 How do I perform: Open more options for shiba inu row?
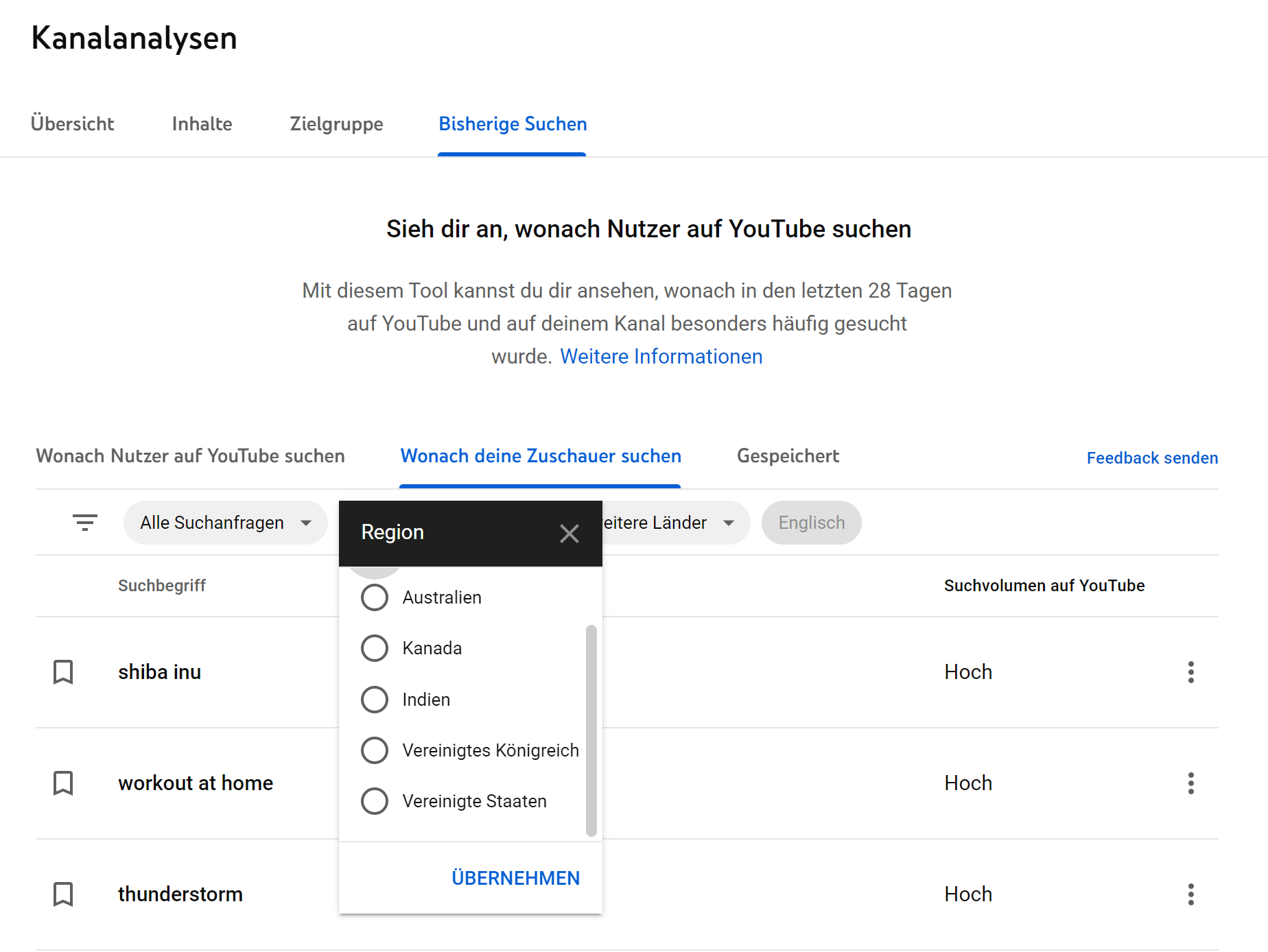pos(1190,672)
